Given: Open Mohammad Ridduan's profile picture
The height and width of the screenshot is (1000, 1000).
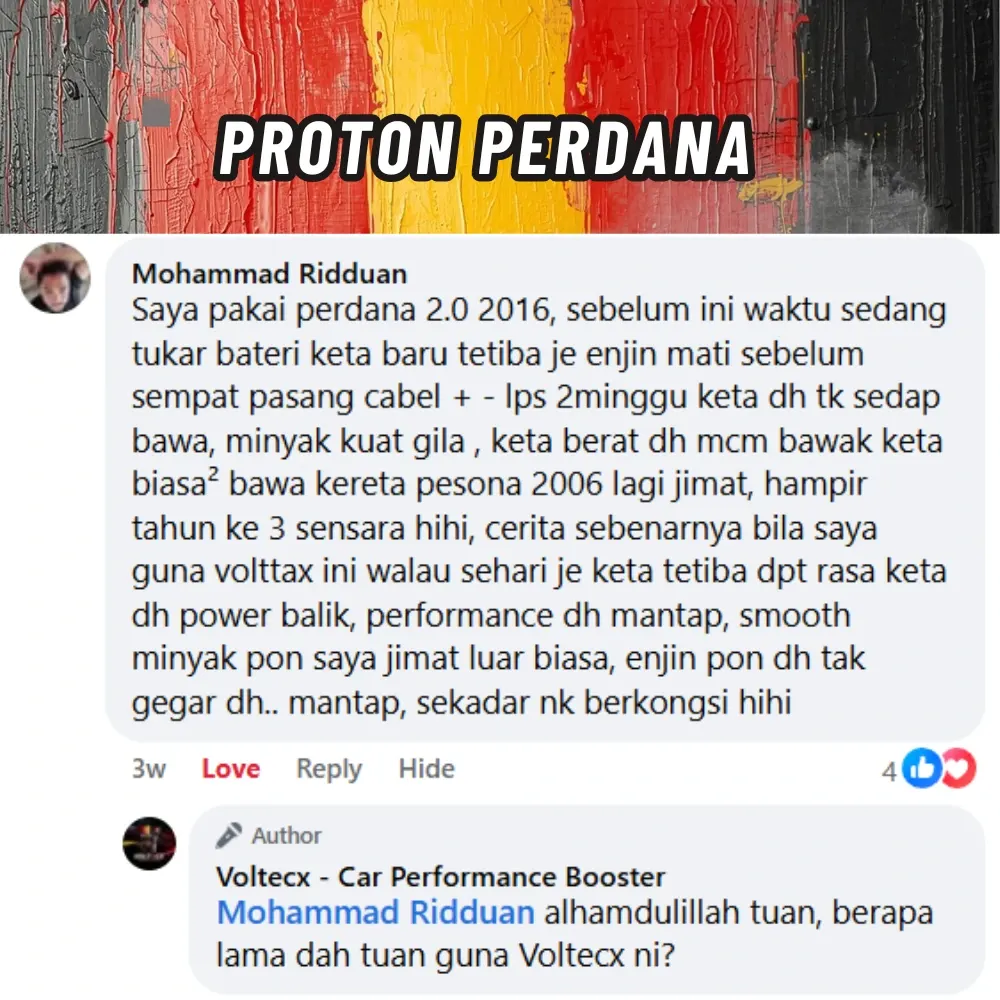Looking at the screenshot, I should click(55, 278).
